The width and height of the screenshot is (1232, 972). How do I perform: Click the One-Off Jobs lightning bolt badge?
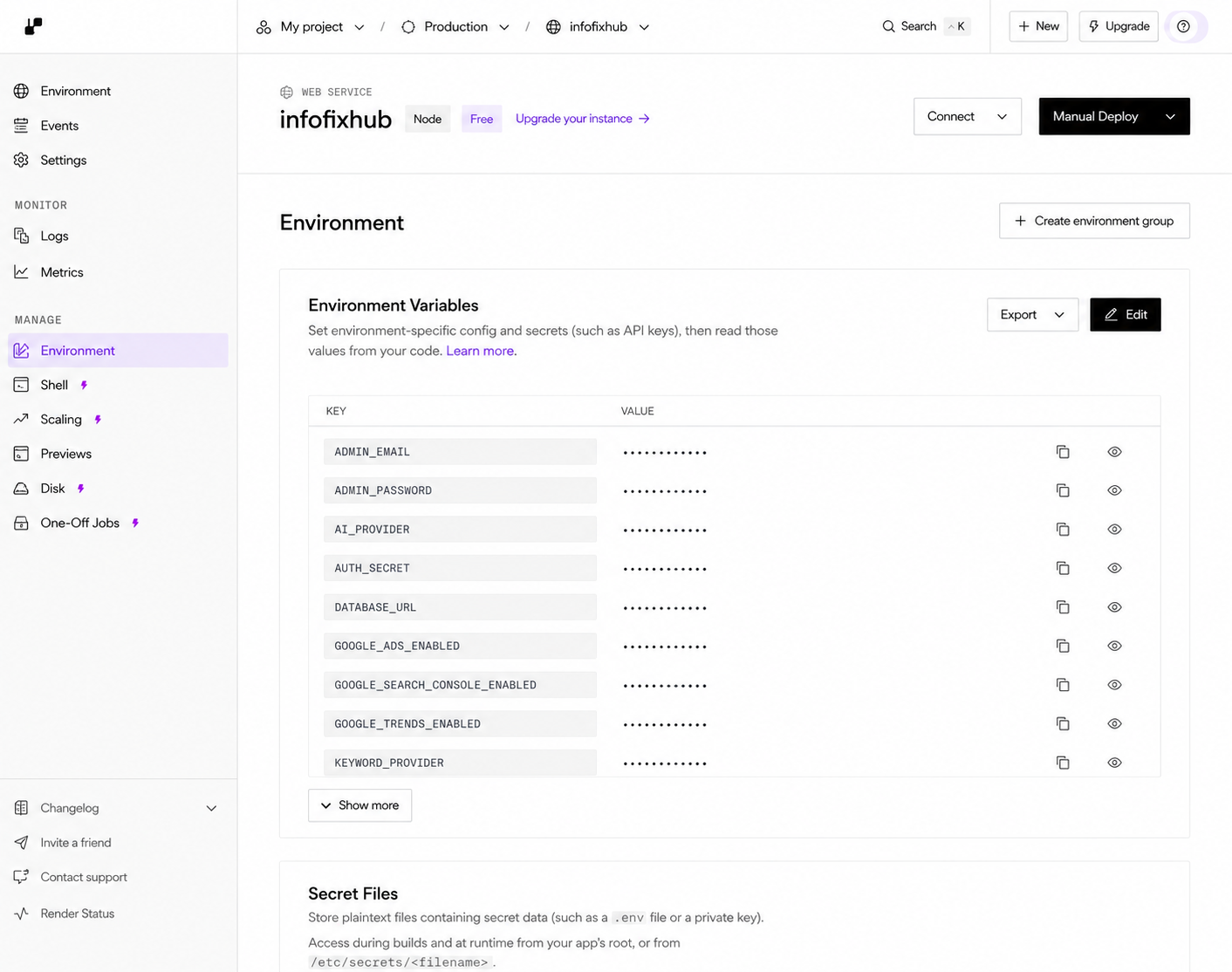click(x=135, y=524)
